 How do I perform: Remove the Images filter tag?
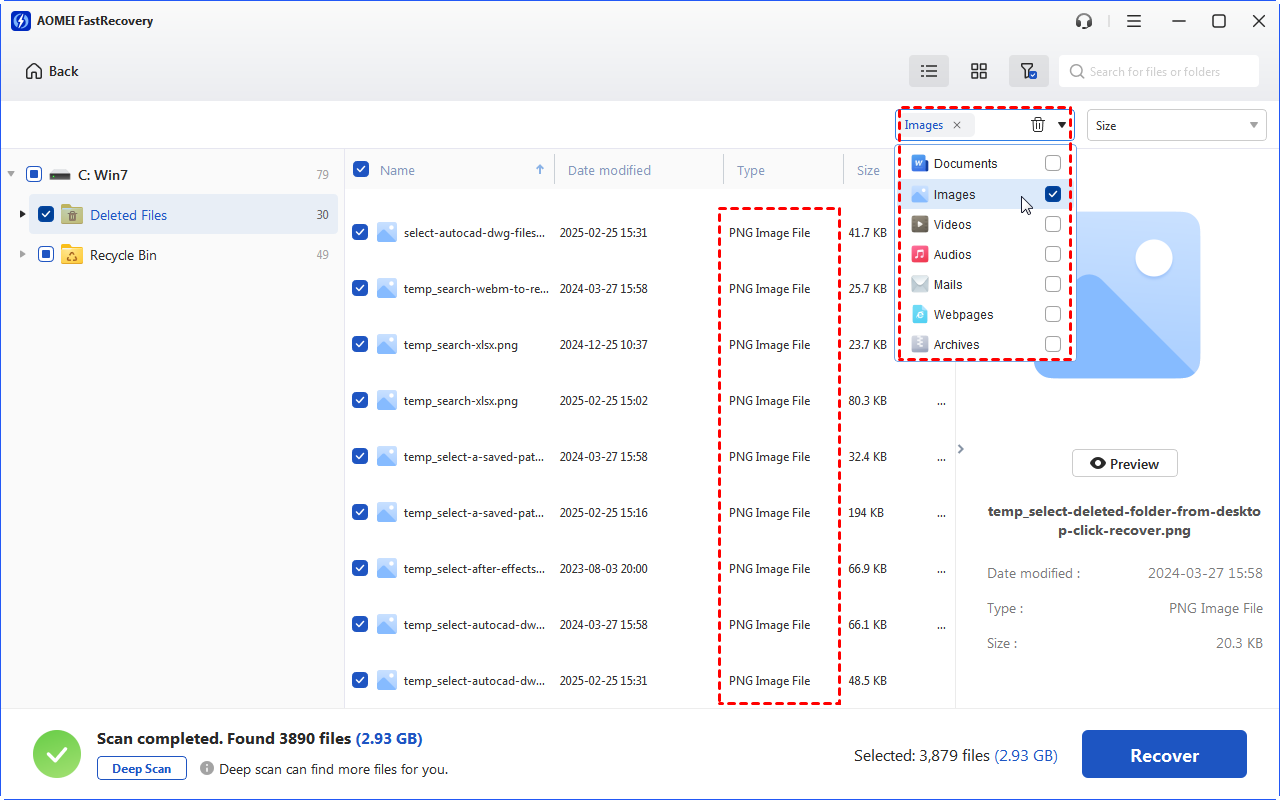pyautogui.click(x=957, y=125)
